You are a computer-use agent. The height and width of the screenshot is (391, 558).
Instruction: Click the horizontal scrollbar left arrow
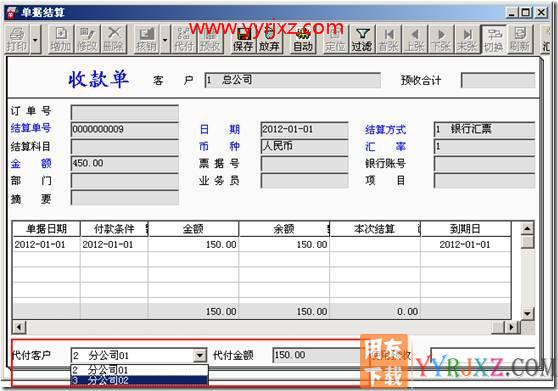[19, 327]
